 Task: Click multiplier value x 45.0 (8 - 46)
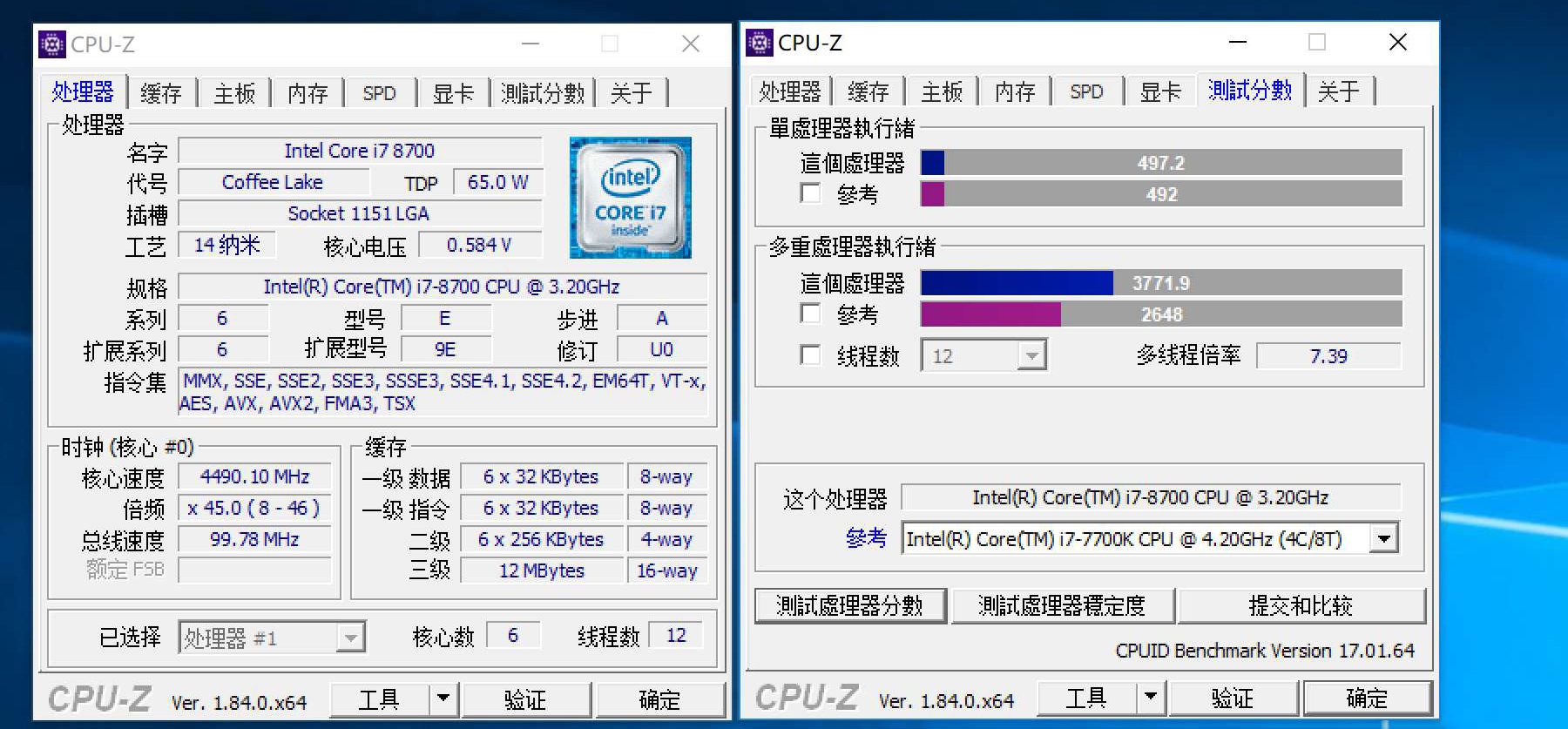[254, 508]
